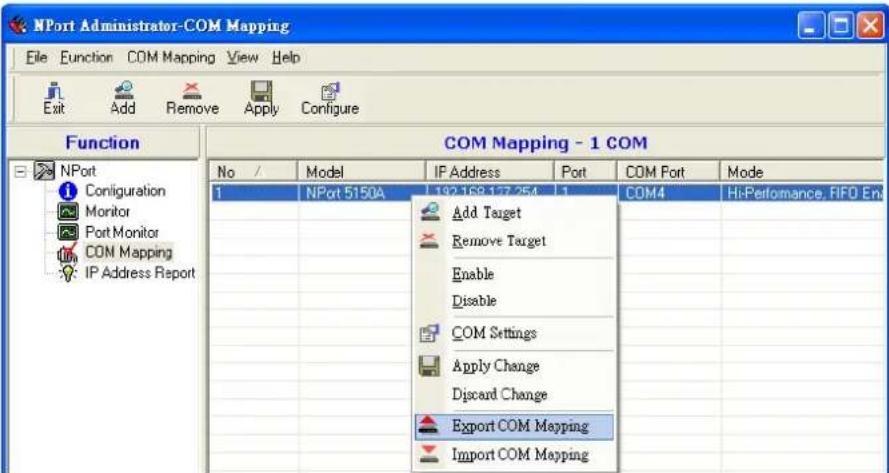Sort by the Port column header
Screen dimensions: 889x473
(585, 172)
